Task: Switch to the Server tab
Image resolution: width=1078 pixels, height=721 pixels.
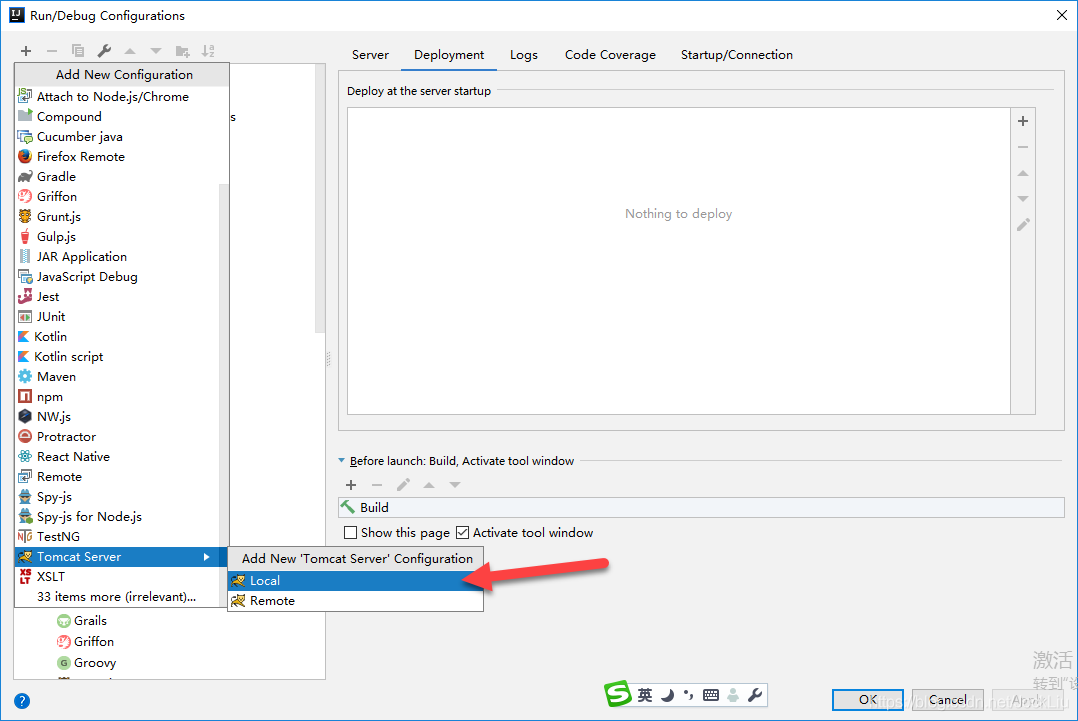Action: tap(371, 55)
